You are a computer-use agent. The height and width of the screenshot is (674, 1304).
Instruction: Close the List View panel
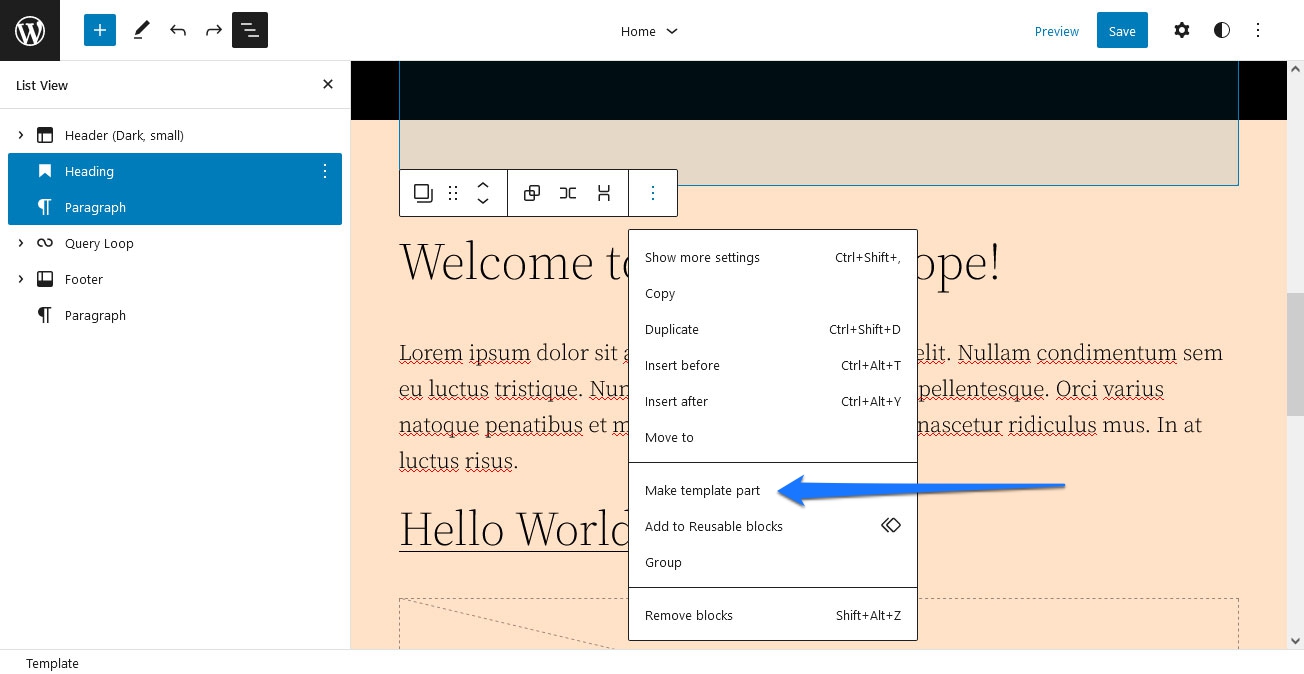point(328,84)
